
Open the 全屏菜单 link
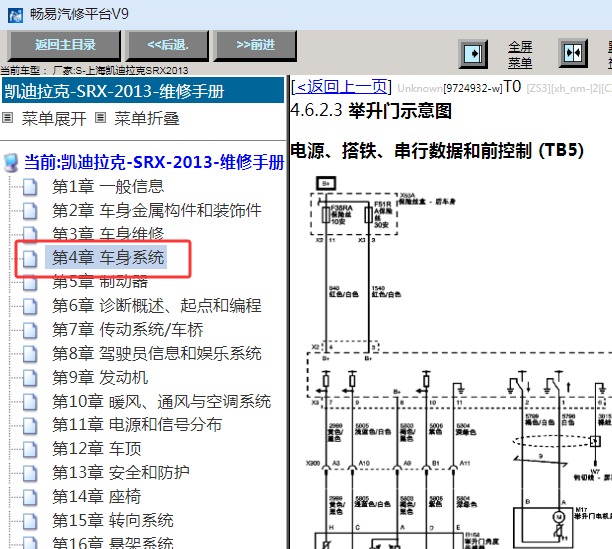coord(520,55)
